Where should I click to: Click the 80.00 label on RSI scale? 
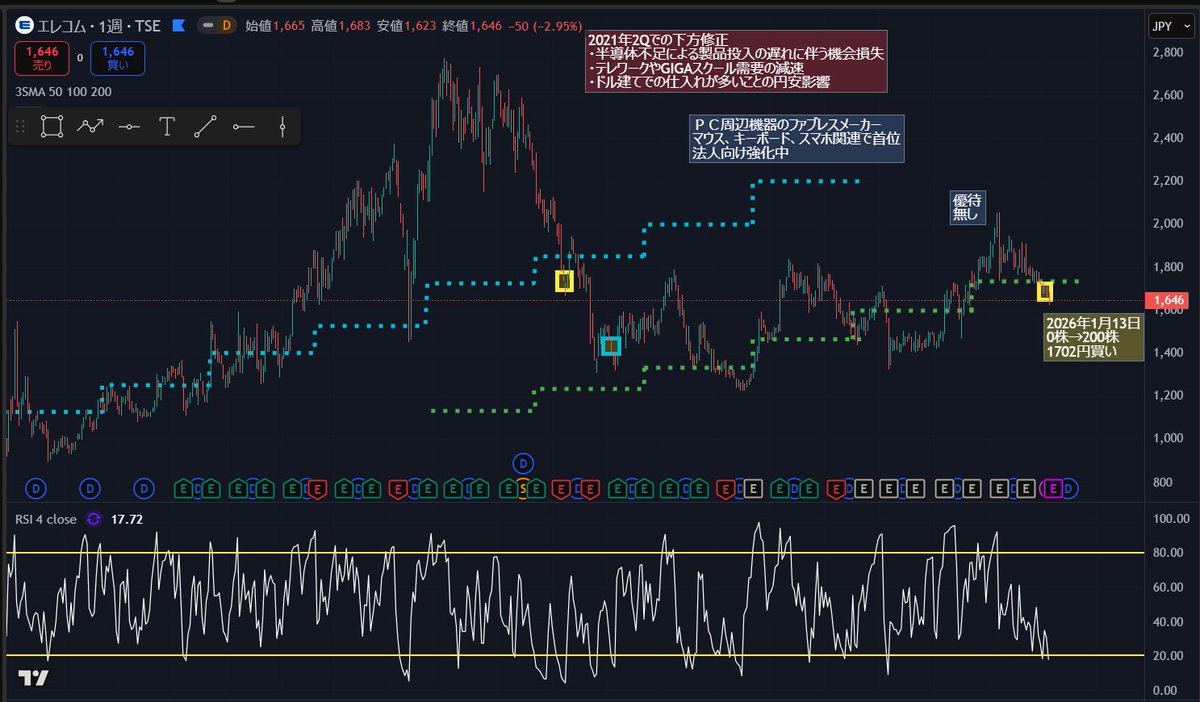pos(1167,553)
